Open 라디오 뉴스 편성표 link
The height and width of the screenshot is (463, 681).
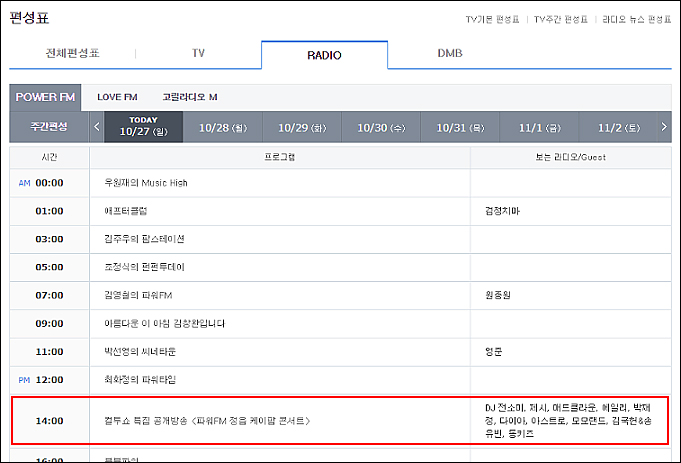[x=637, y=20]
